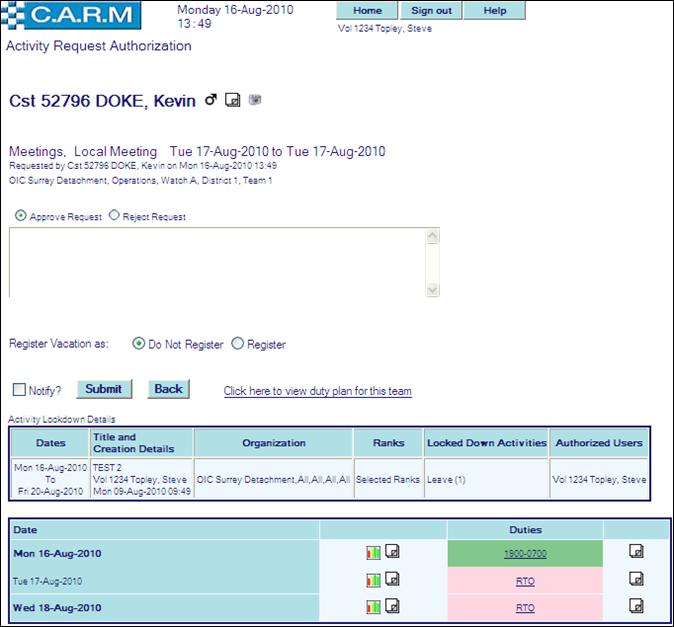Choose Register for vacation registration
674x627 pixels.
pos(238,344)
